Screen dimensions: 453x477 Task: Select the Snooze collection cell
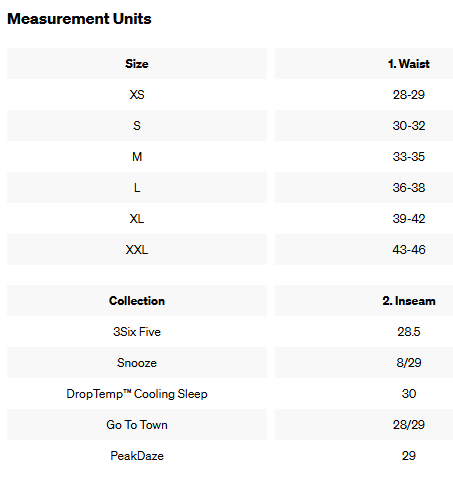(137, 363)
